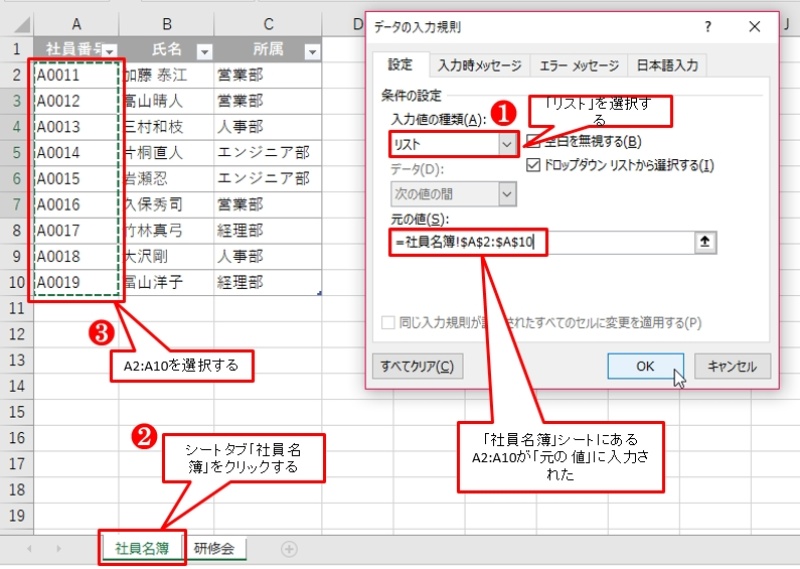The image size is (800, 569).
Task: Add a new sheet with plus icon
Action: [x=289, y=548]
